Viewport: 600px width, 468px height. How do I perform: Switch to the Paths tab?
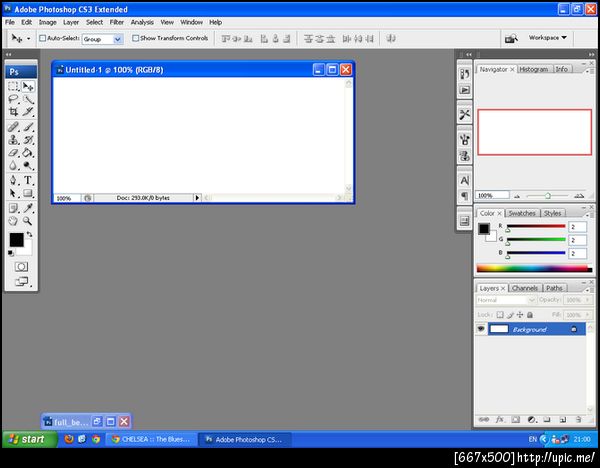[x=554, y=288]
